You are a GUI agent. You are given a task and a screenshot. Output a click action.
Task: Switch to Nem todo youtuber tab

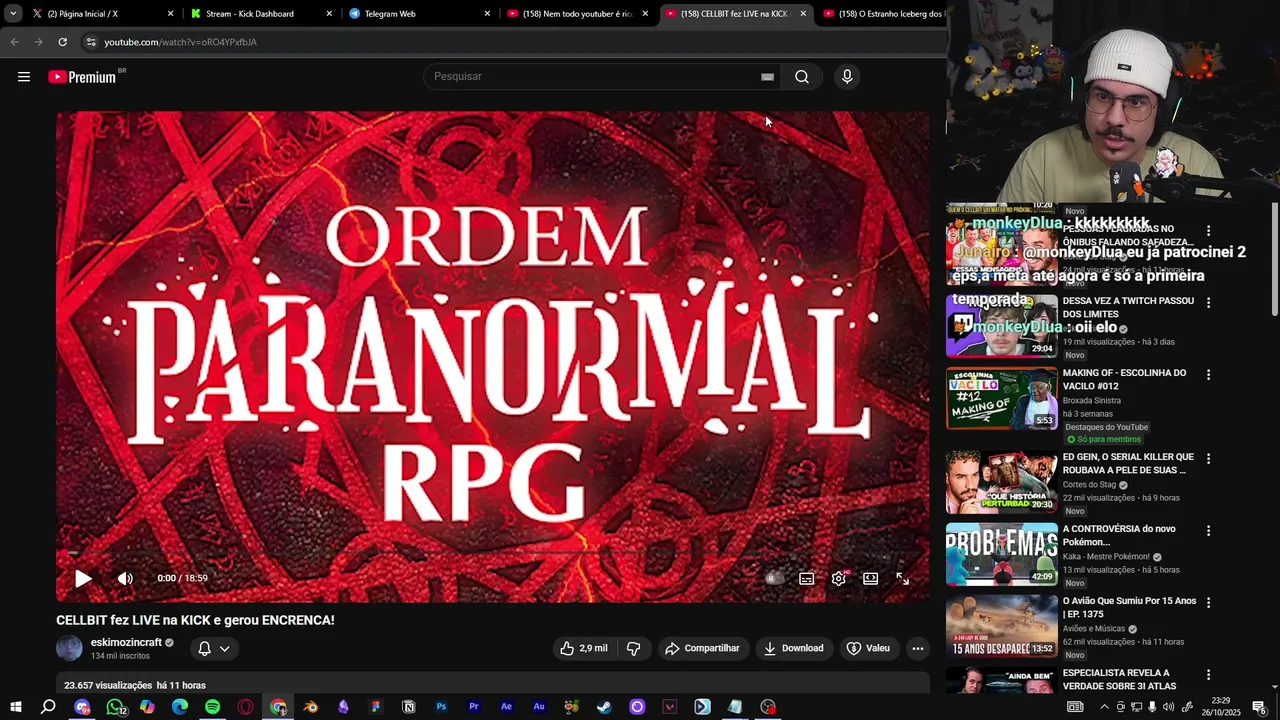pyautogui.click(x=578, y=13)
